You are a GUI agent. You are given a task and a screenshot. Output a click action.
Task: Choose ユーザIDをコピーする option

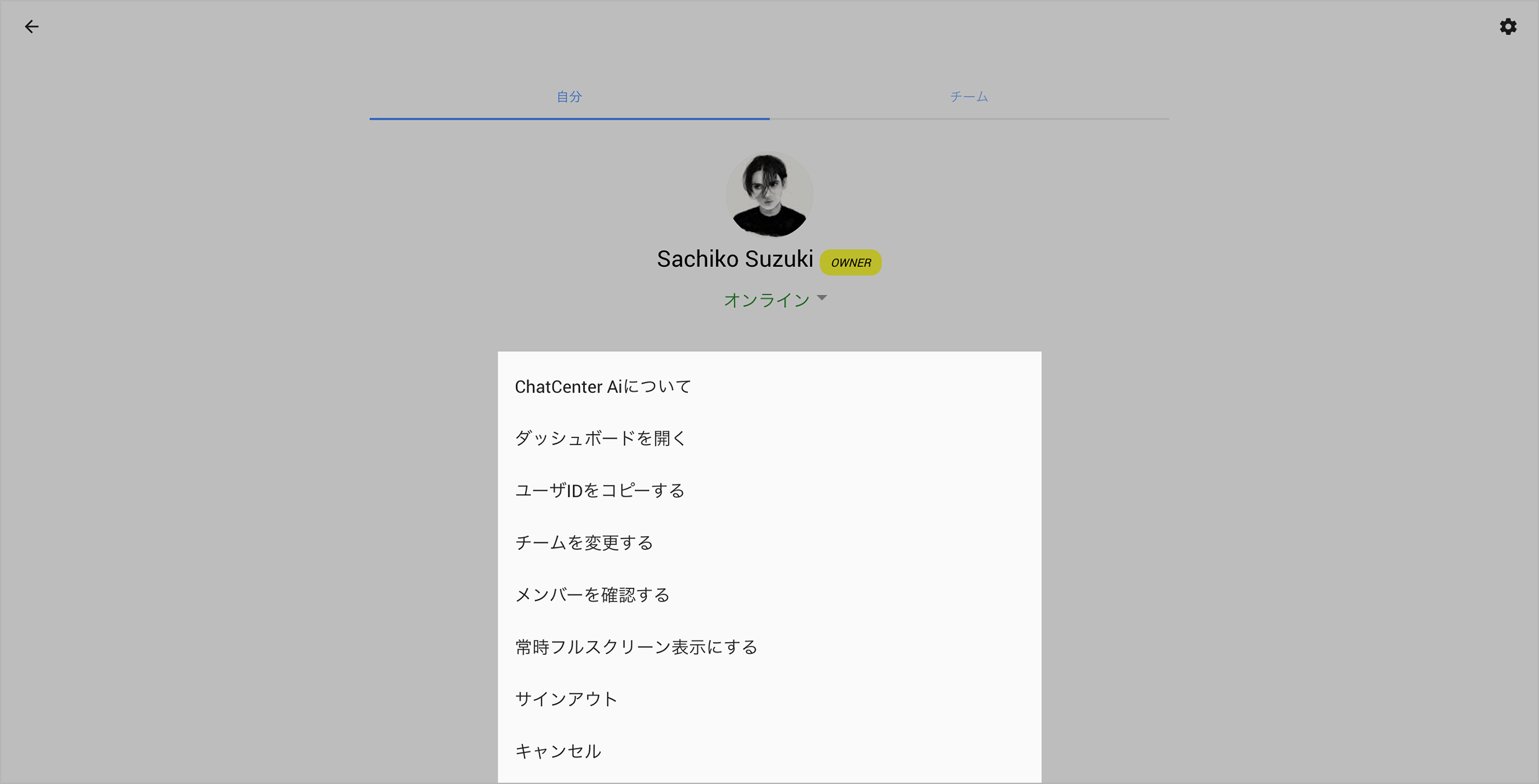(x=600, y=491)
